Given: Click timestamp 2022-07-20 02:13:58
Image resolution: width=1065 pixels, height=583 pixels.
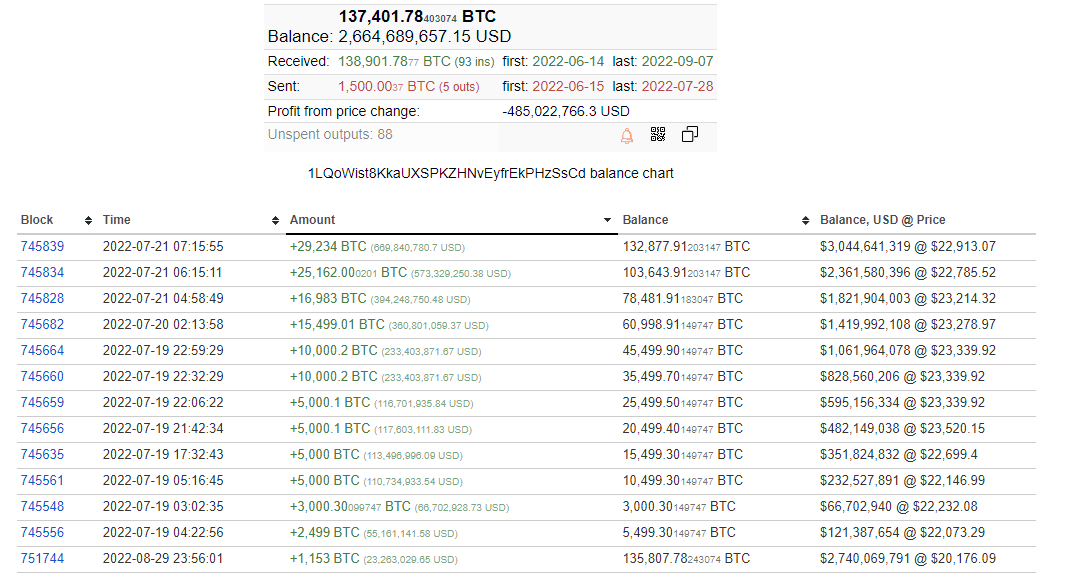Looking at the screenshot, I should pyautogui.click(x=163, y=325).
